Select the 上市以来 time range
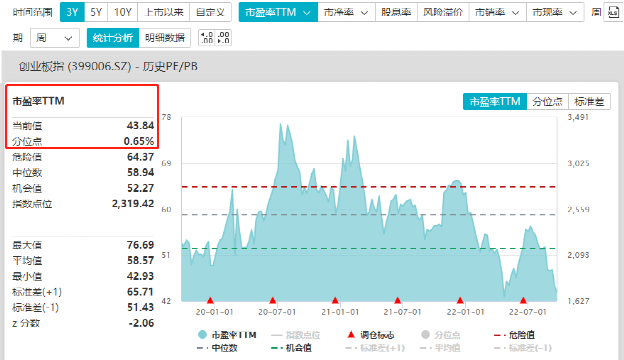The height and width of the screenshot is (360, 624). [164, 12]
